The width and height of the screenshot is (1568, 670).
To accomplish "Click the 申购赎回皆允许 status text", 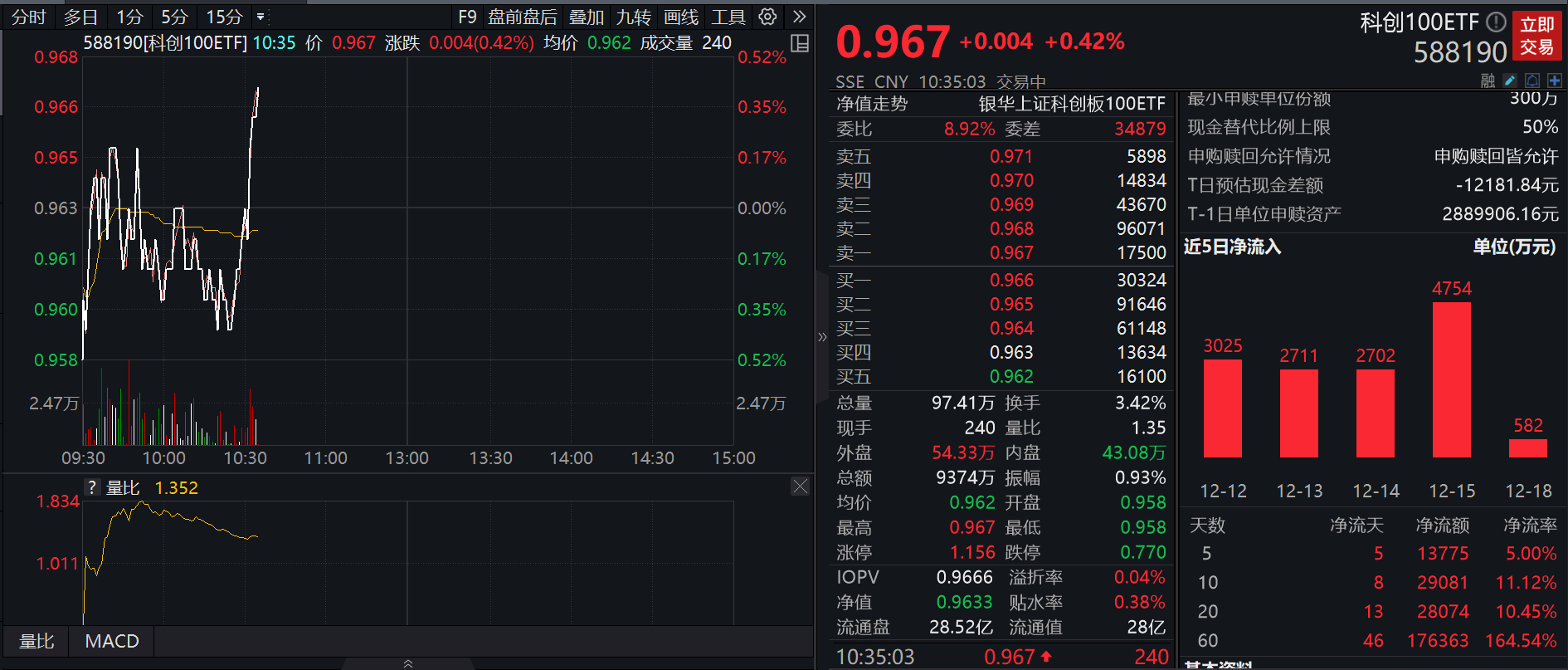I will click(x=1497, y=156).
